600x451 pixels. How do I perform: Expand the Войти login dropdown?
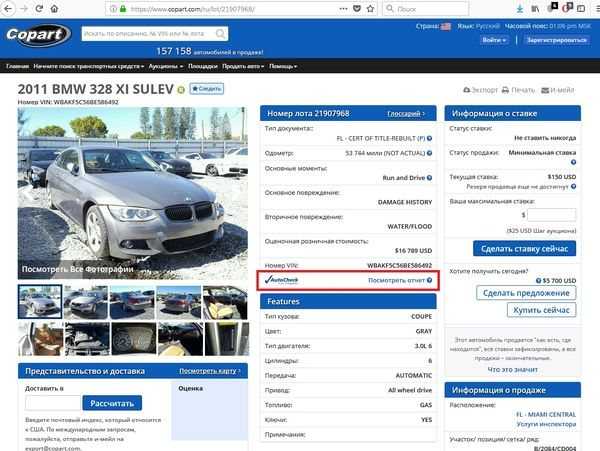pos(494,40)
